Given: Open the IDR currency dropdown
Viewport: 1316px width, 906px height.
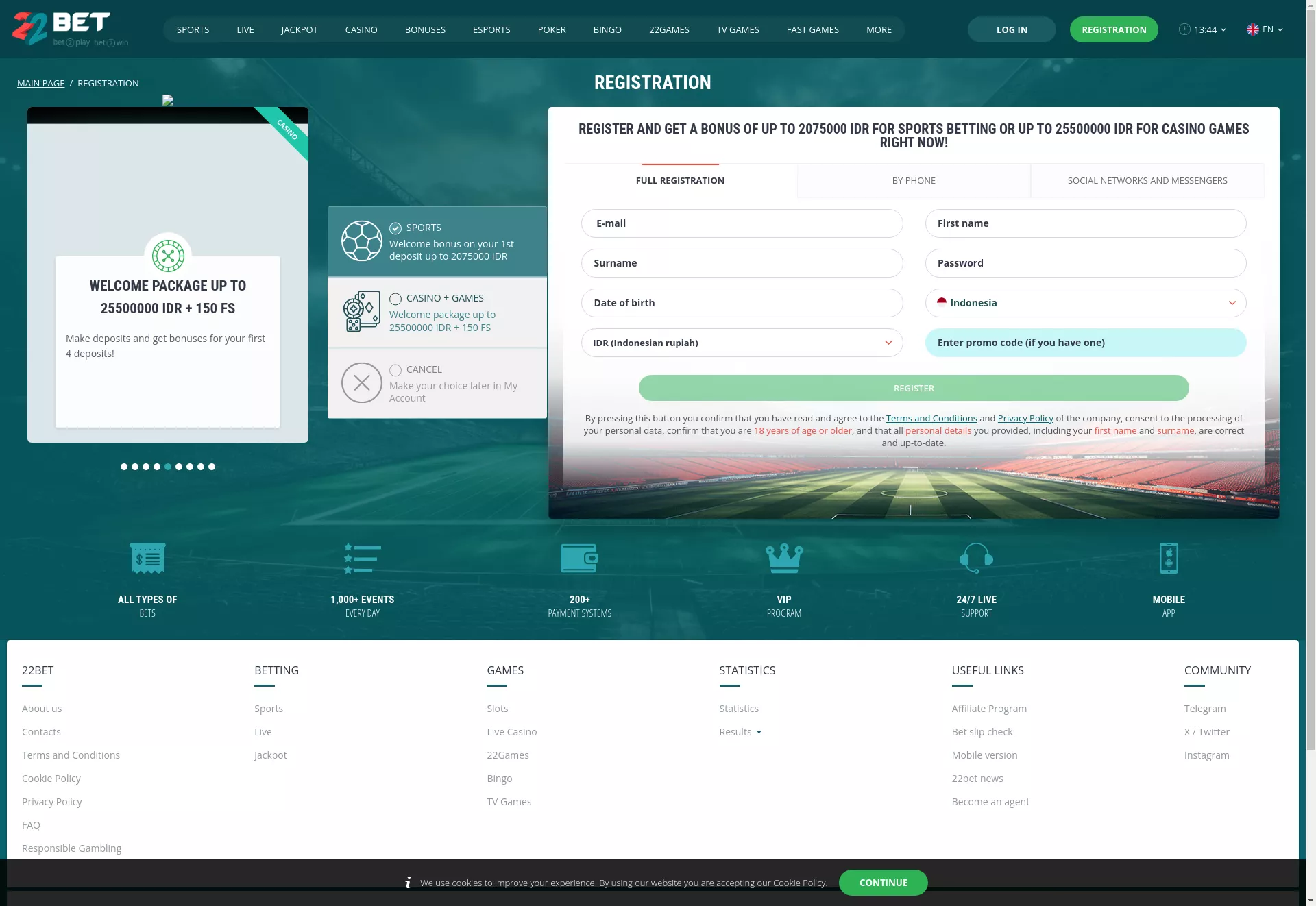Looking at the screenshot, I should pos(742,343).
